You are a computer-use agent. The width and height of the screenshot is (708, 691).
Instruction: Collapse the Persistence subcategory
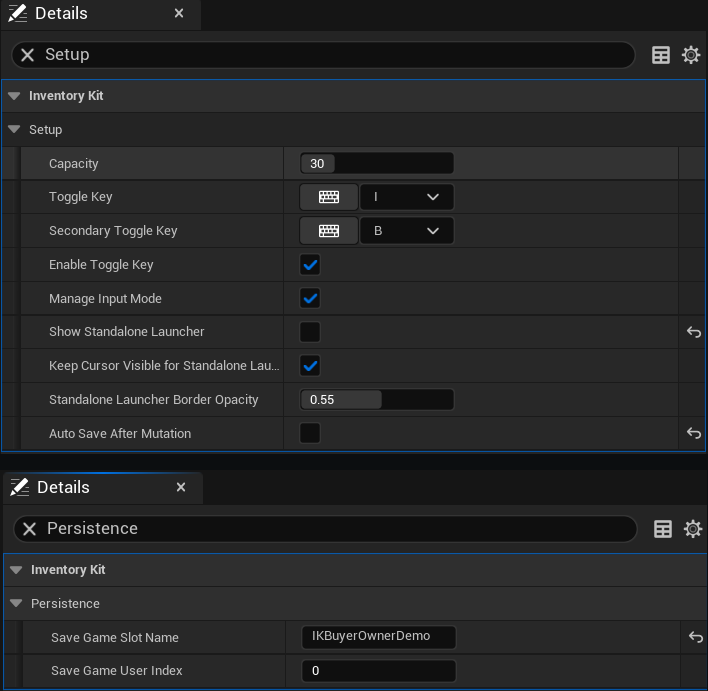tap(16, 603)
